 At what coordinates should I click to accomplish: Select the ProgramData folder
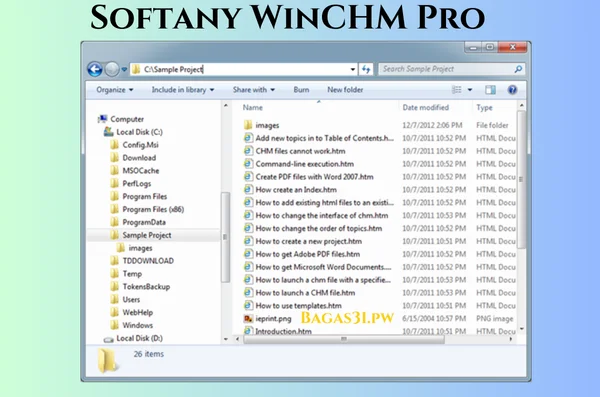click(138, 222)
